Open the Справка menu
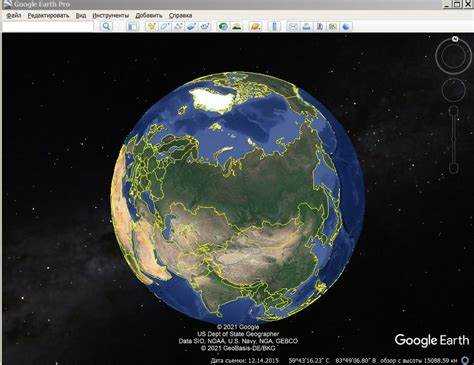 tap(180, 15)
